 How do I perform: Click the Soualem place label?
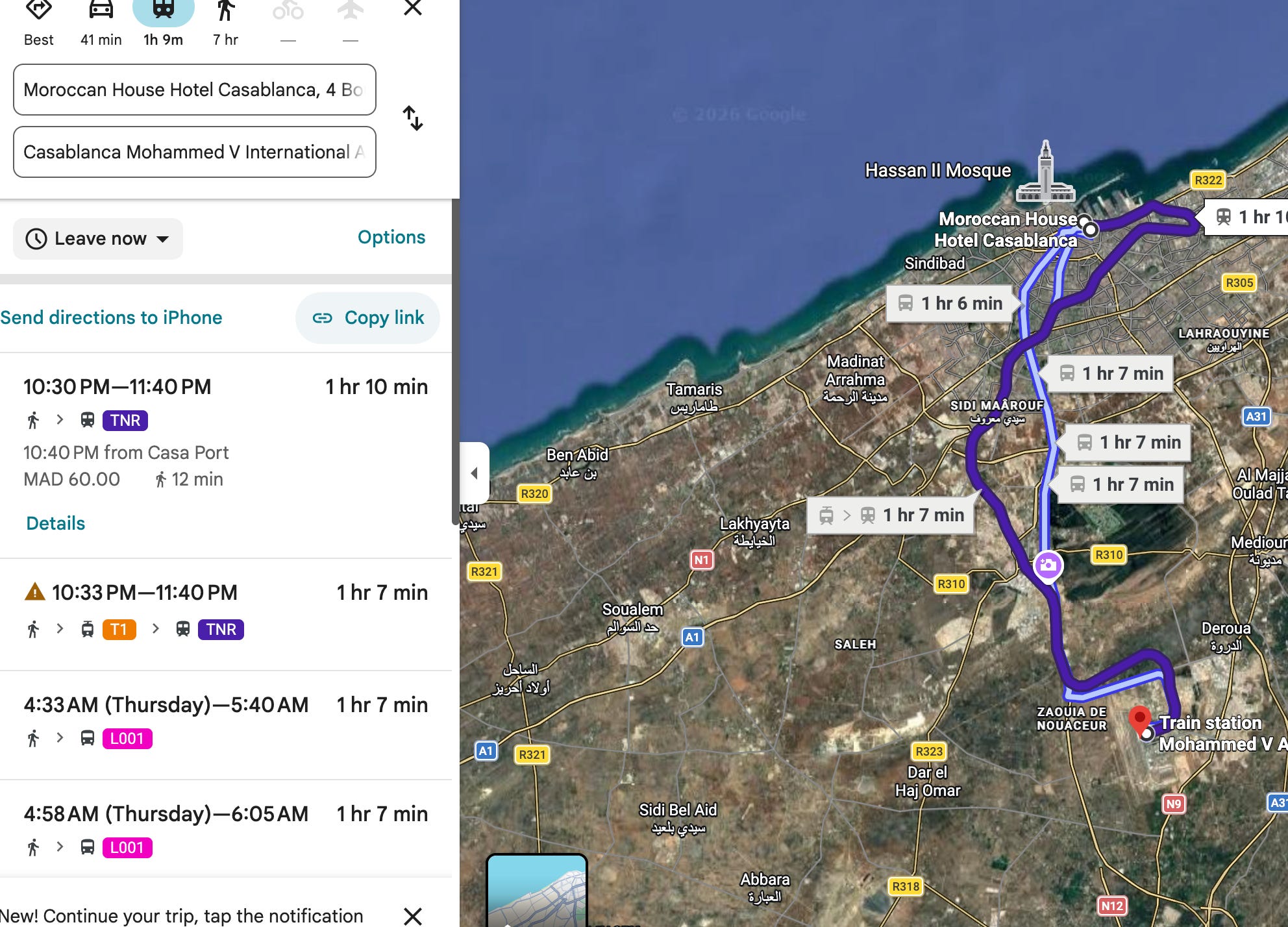[632, 618]
